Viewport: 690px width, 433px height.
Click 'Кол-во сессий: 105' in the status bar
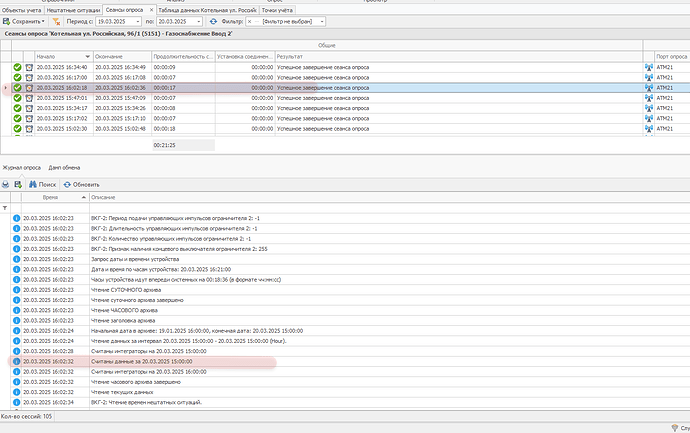26,416
